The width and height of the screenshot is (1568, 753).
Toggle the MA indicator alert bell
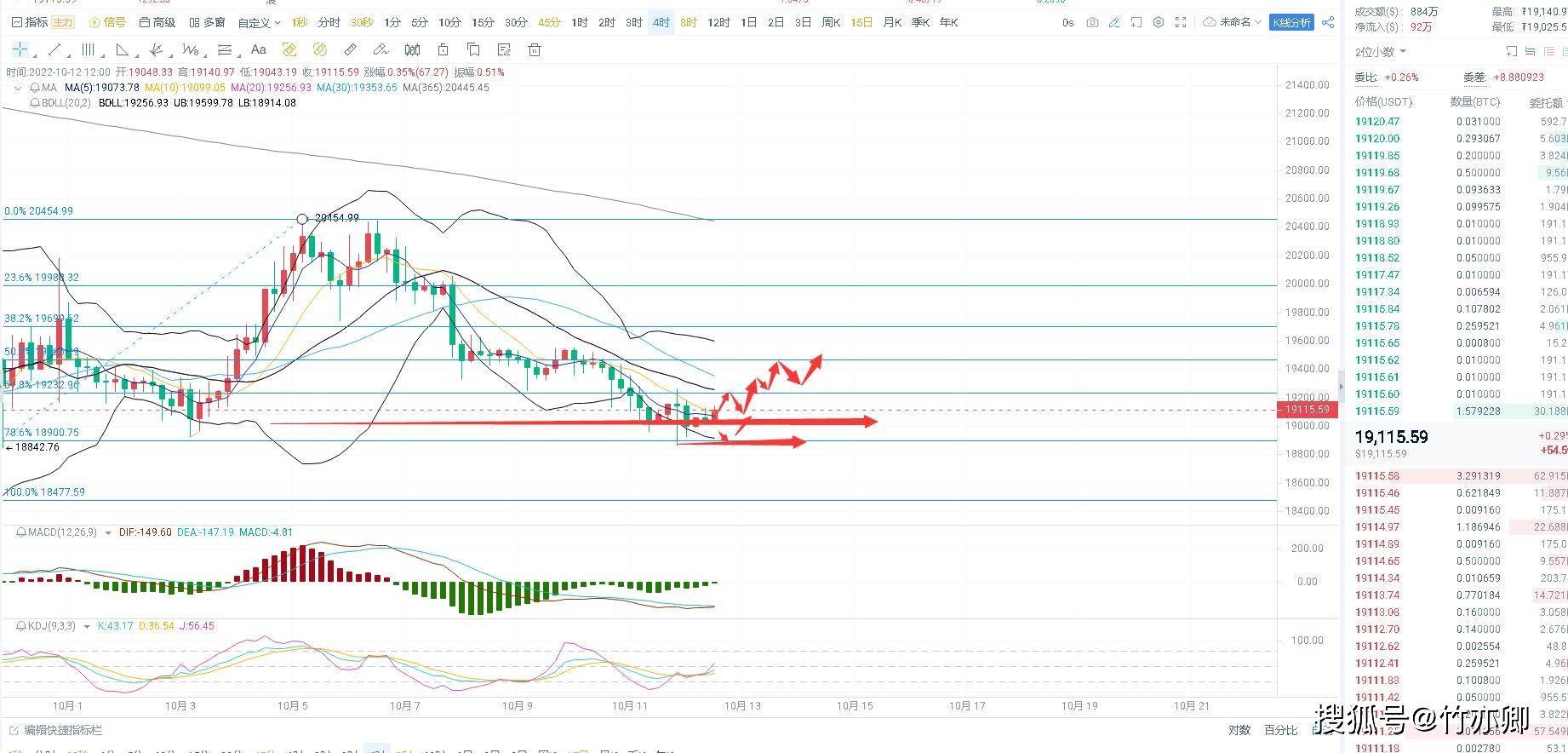click(x=34, y=88)
